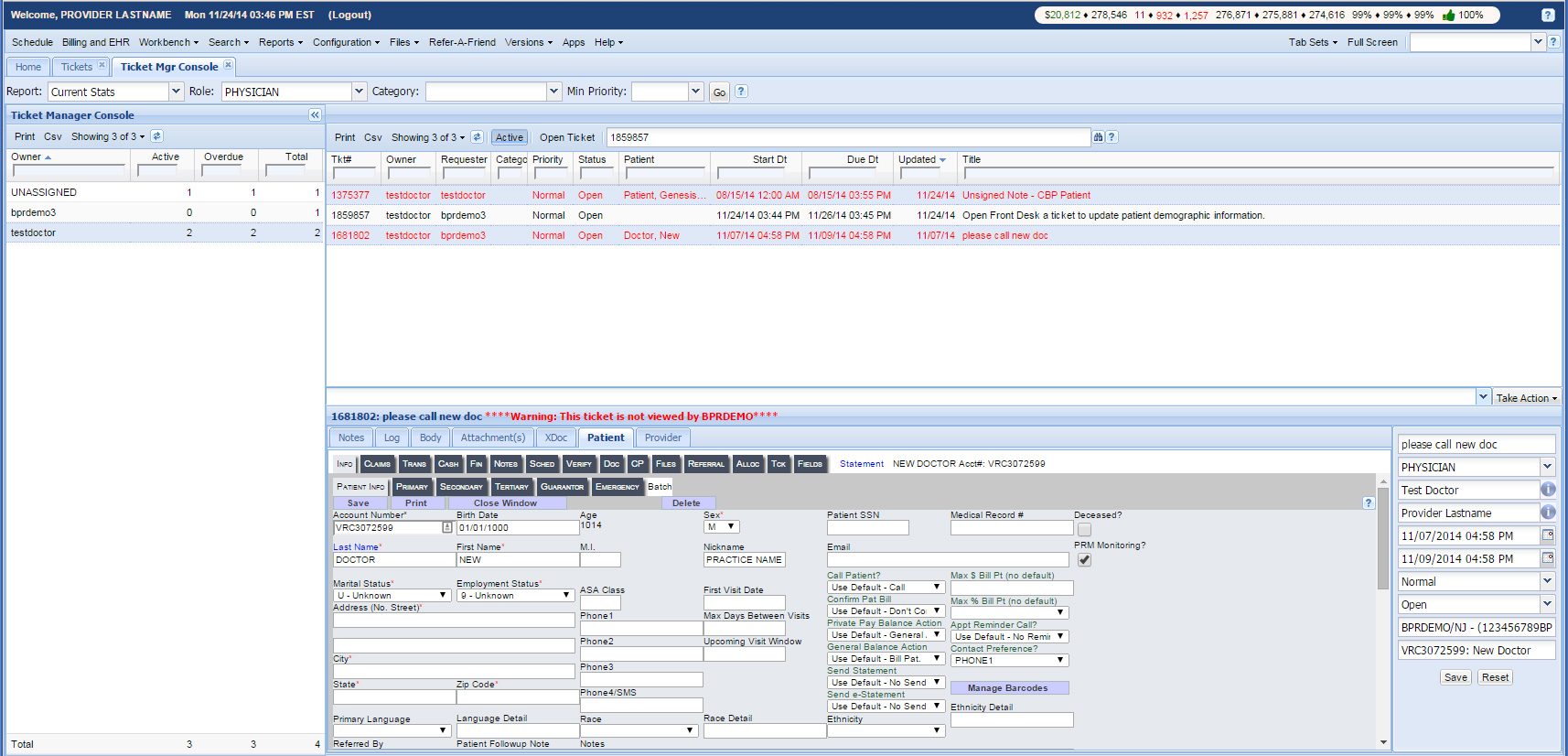Viewport: 1568px width, 756px height.
Task: Close the Ticket Mgr Console tab
Action: [228, 65]
